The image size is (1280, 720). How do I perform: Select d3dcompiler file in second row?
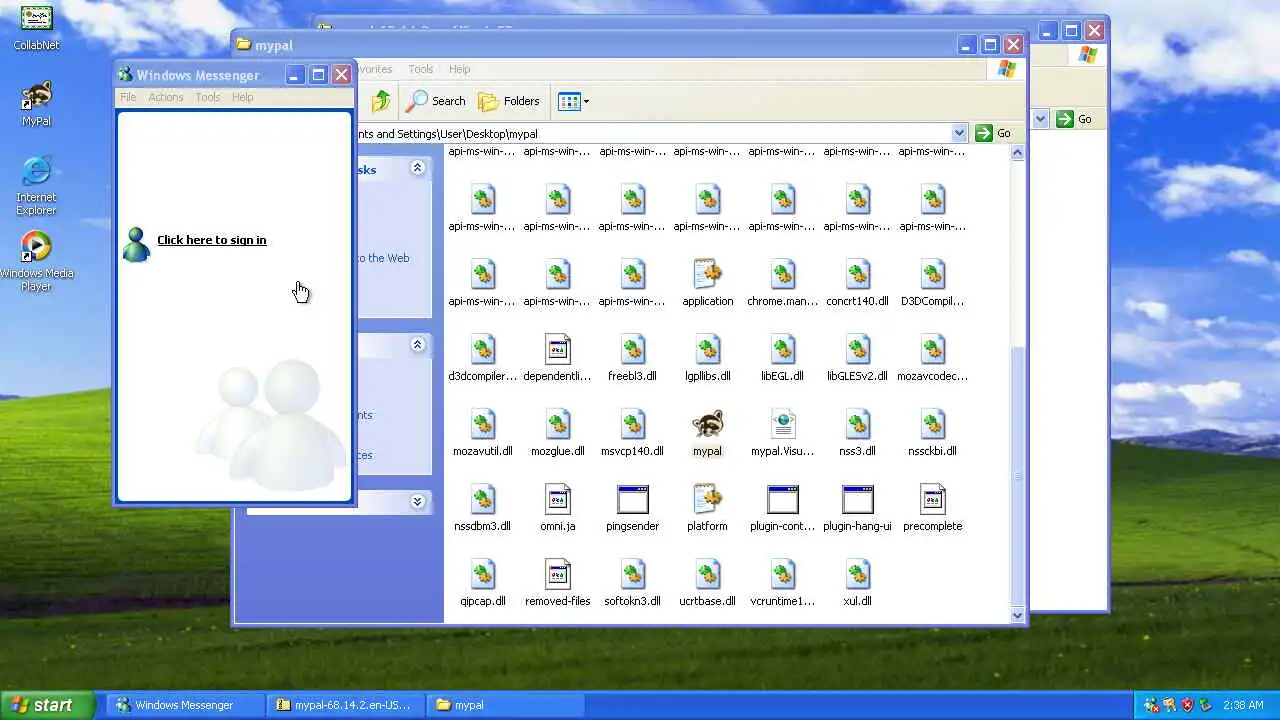click(x=482, y=349)
